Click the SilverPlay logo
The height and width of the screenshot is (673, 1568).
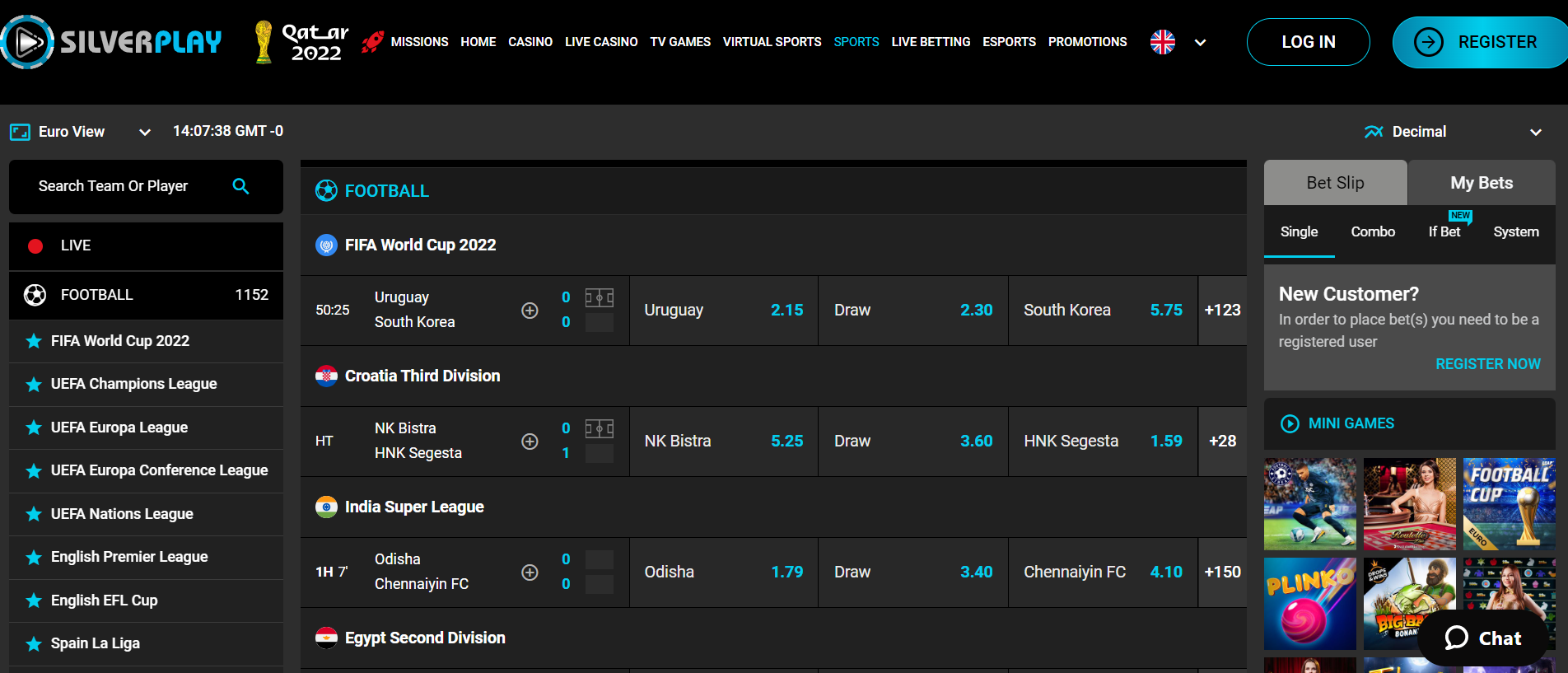click(111, 42)
